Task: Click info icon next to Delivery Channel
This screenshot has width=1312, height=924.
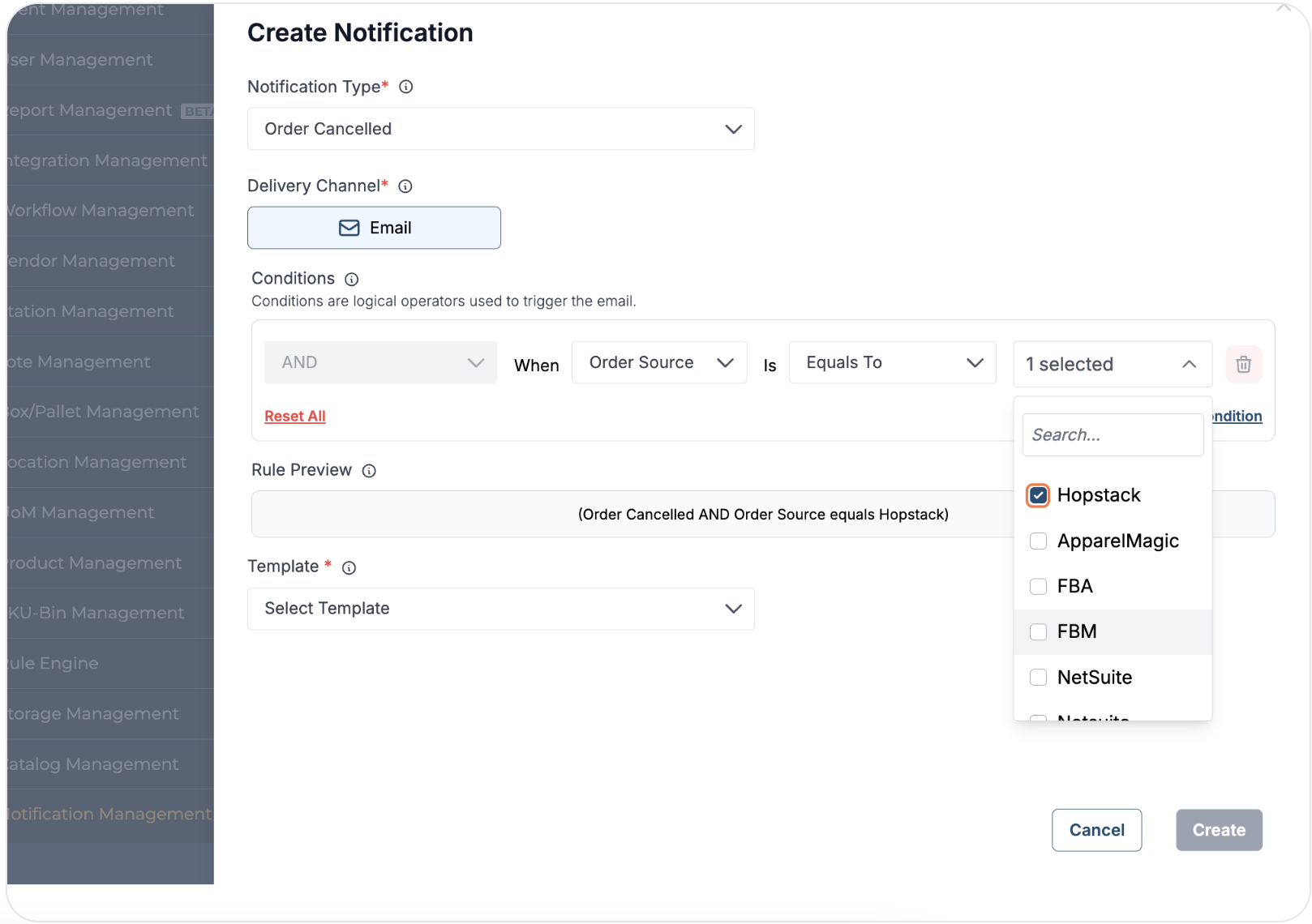Action: [x=405, y=186]
